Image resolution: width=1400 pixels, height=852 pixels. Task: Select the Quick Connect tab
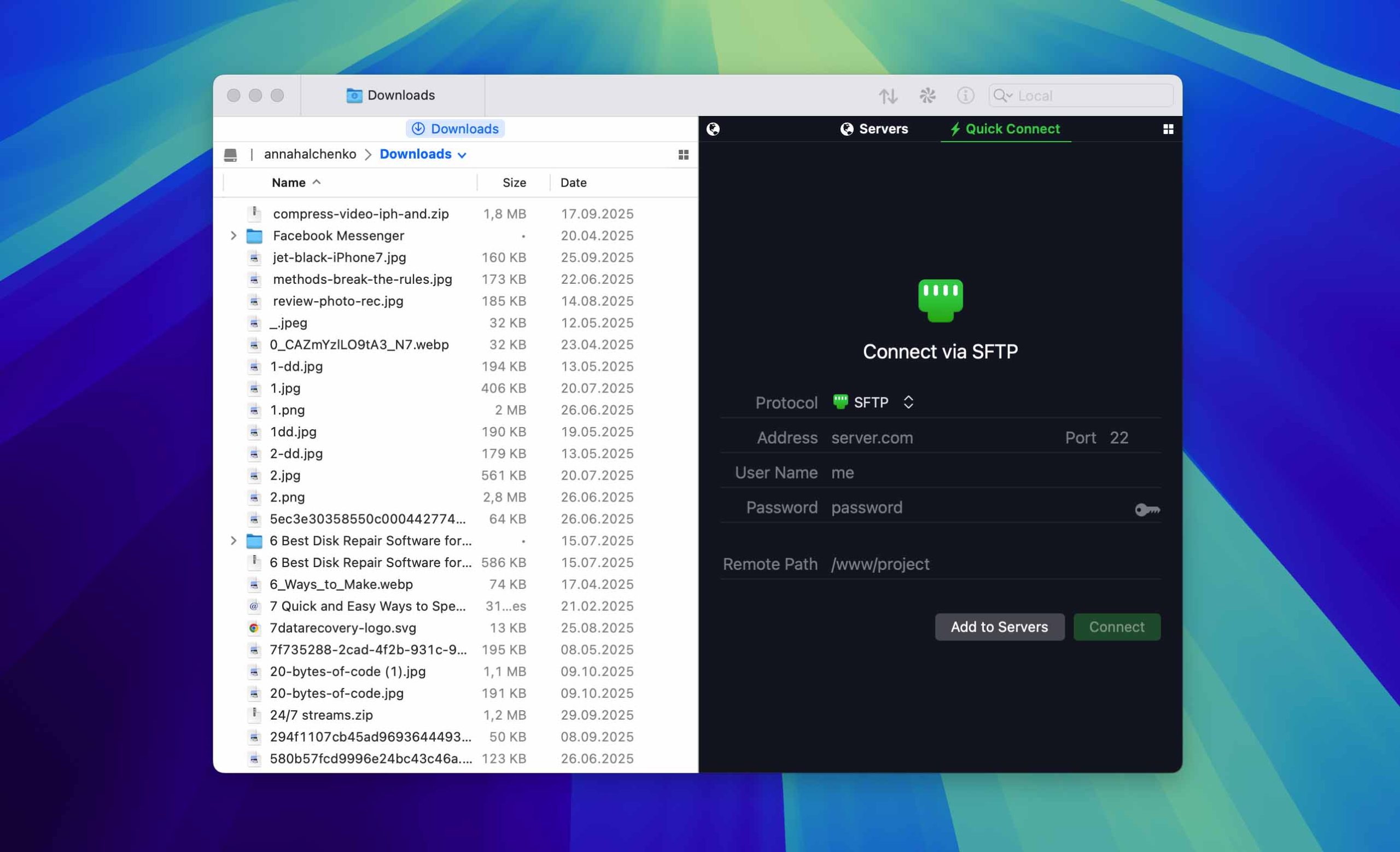[x=1005, y=130]
